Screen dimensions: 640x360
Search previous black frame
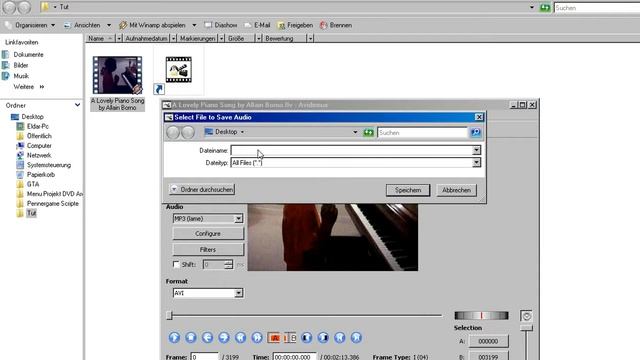(x=307, y=338)
